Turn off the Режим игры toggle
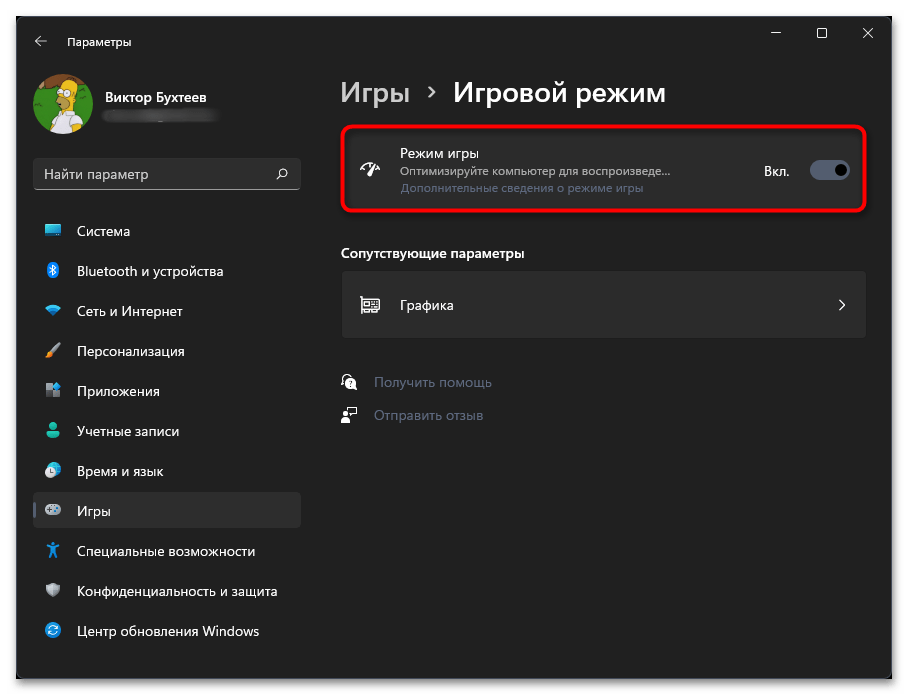This screenshot has width=908, height=695. [829, 170]
